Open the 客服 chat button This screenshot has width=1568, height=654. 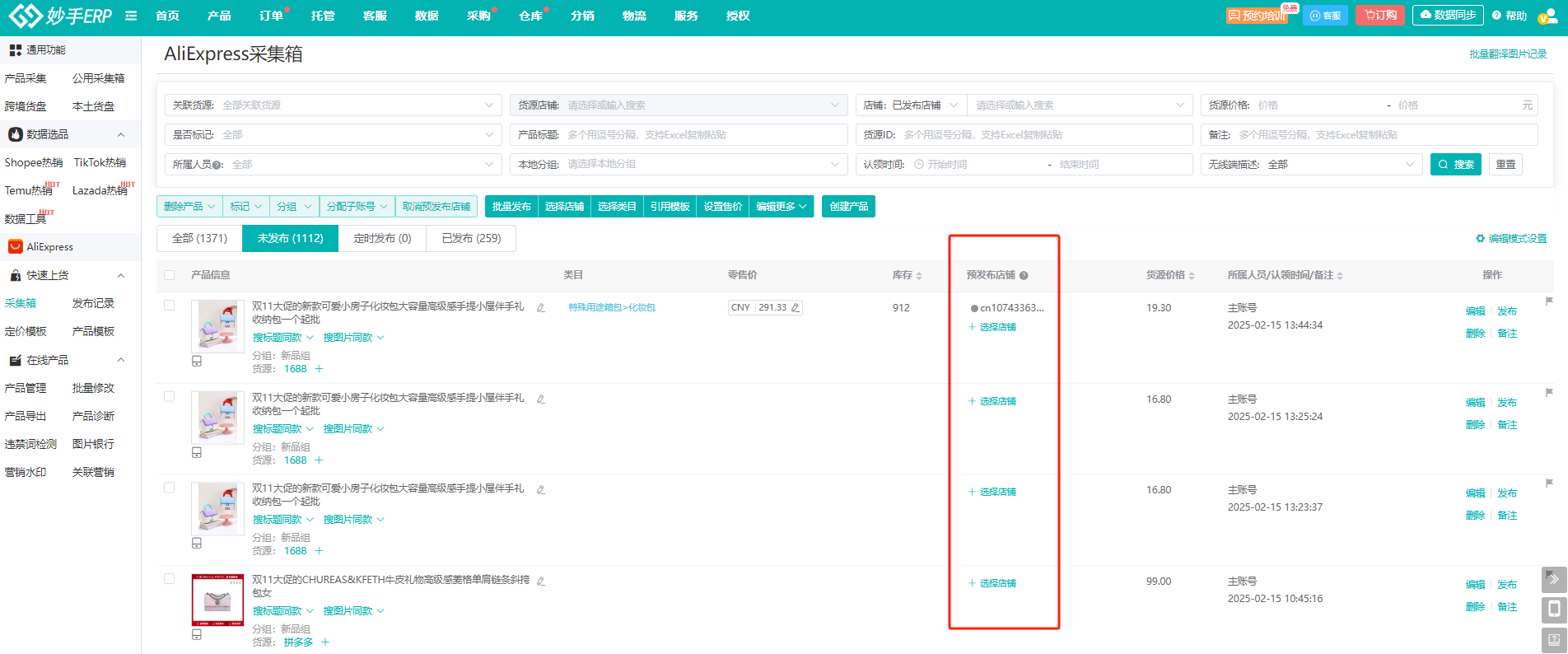point(1325,16)
